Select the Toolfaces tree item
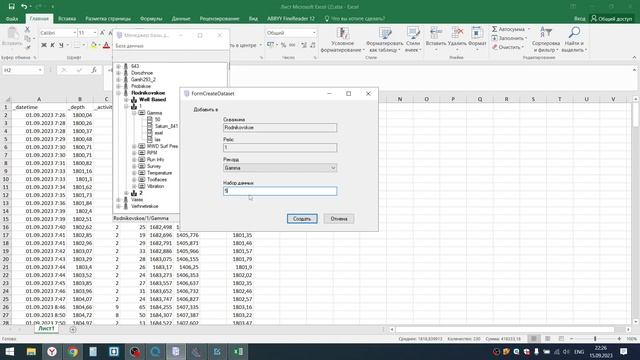The image size is (640, 360). tap(157, 180)
